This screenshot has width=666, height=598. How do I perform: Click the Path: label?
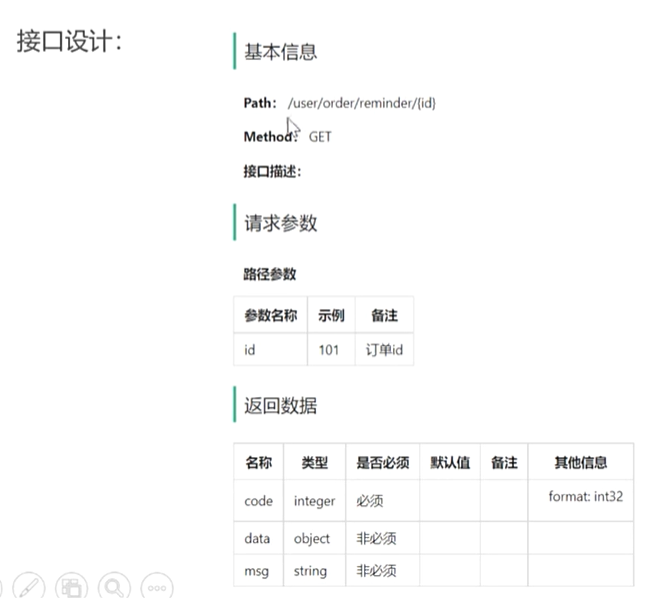[x=260, y=103]
